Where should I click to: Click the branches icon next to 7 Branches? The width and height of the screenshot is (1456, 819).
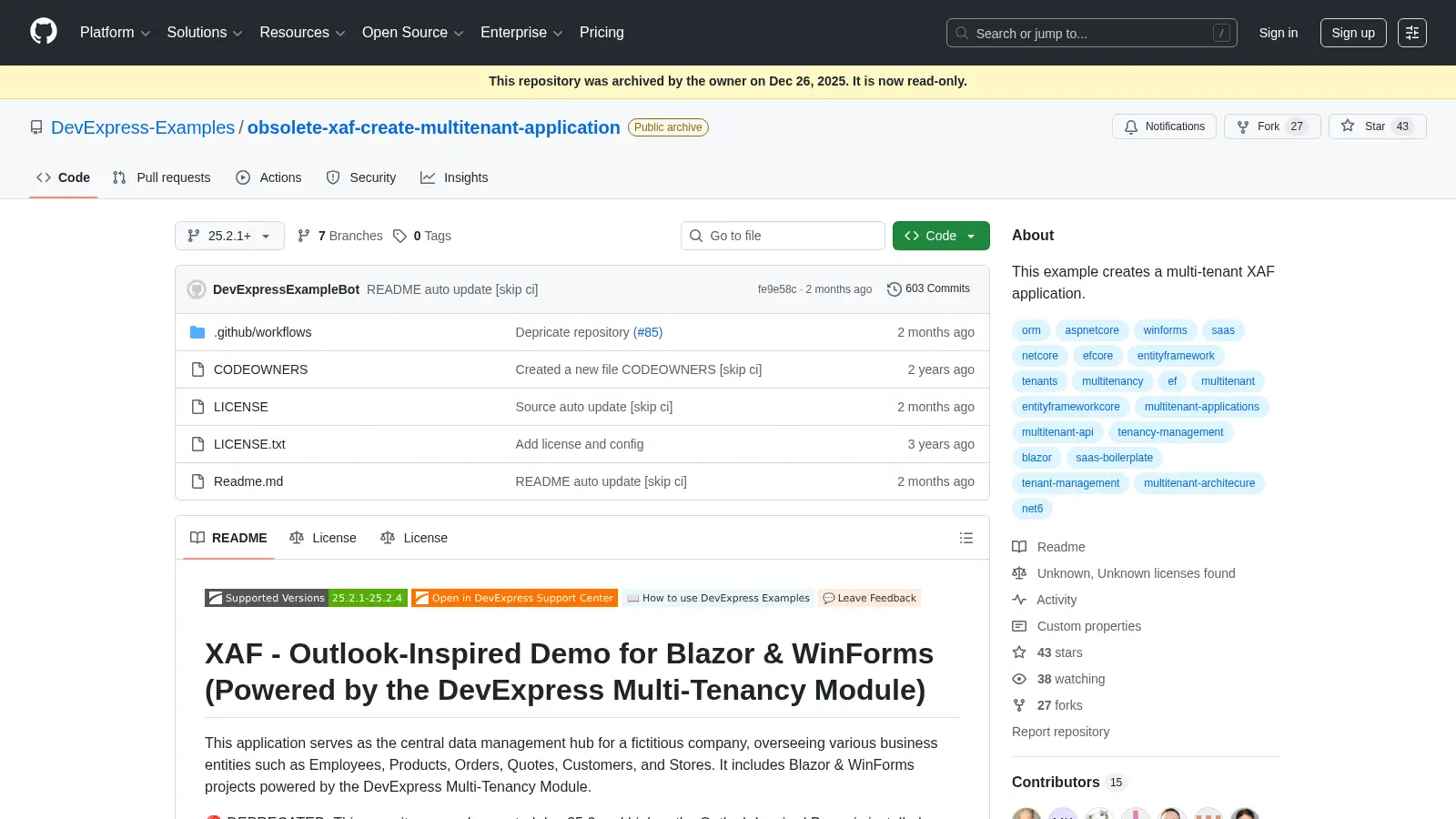(x=304, y=236)
